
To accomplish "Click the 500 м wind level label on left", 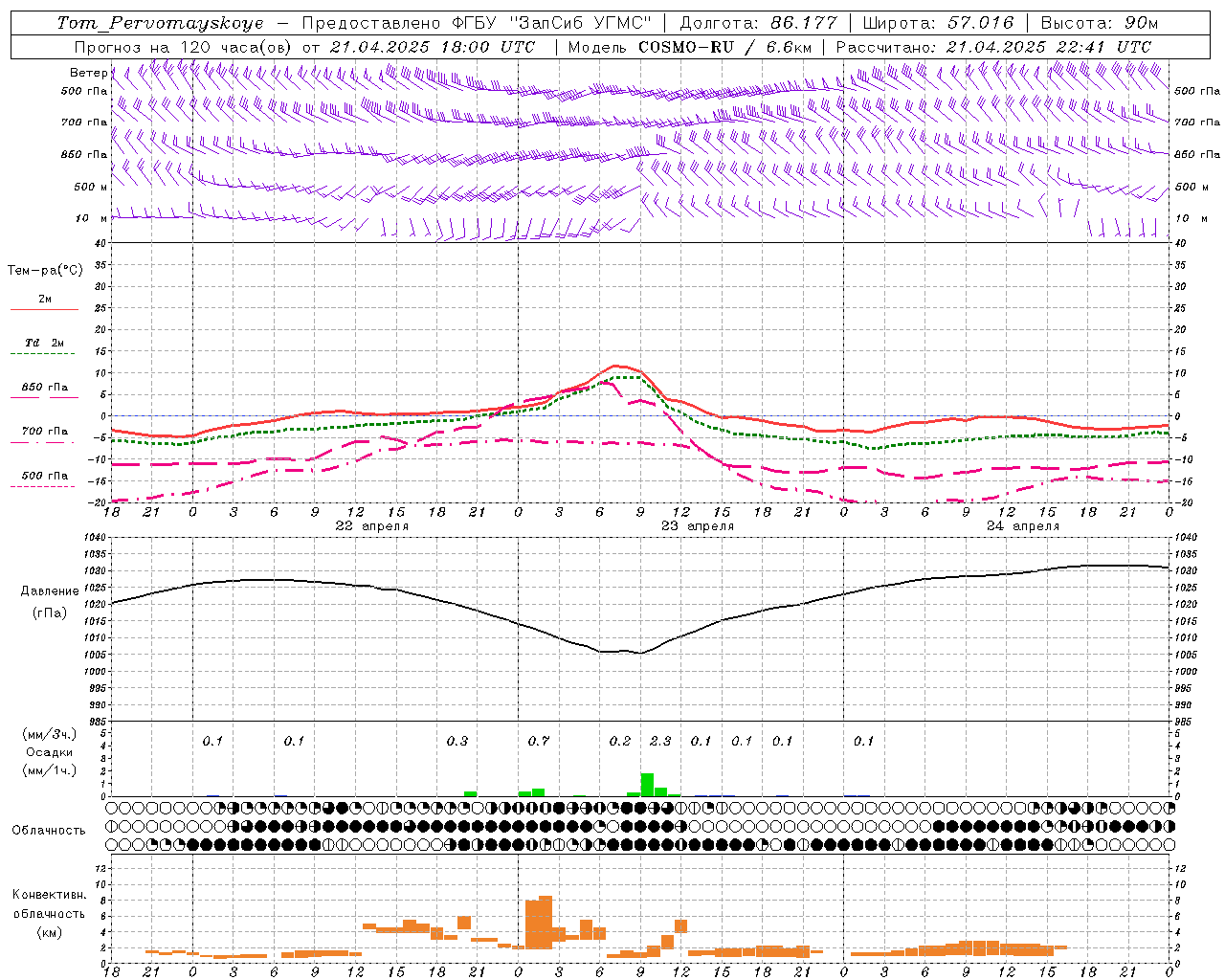I will [91, 187].
